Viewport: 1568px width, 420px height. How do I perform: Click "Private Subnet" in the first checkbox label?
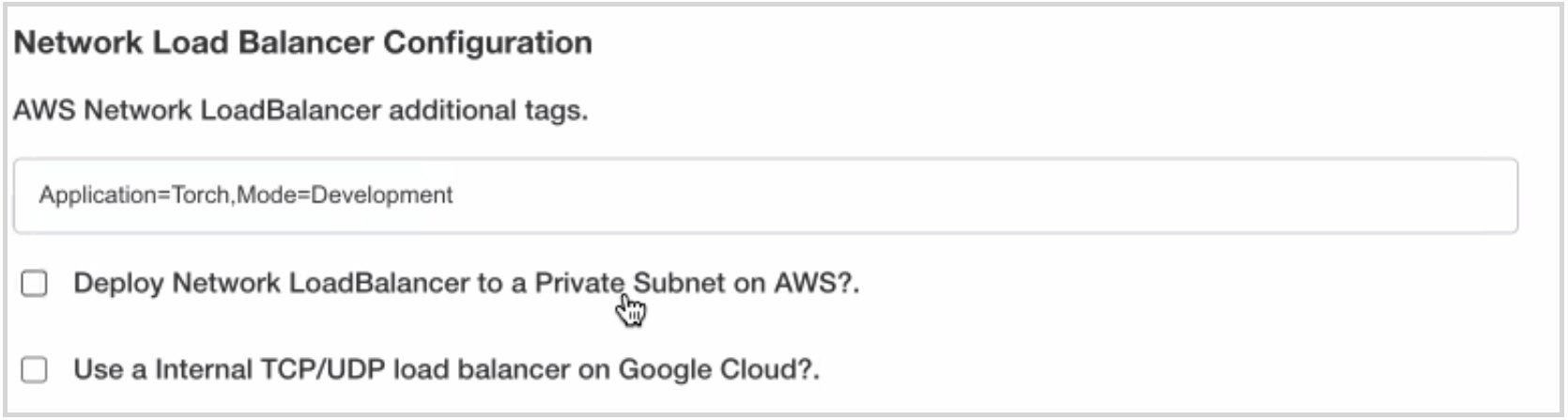(x=629, y=283)
